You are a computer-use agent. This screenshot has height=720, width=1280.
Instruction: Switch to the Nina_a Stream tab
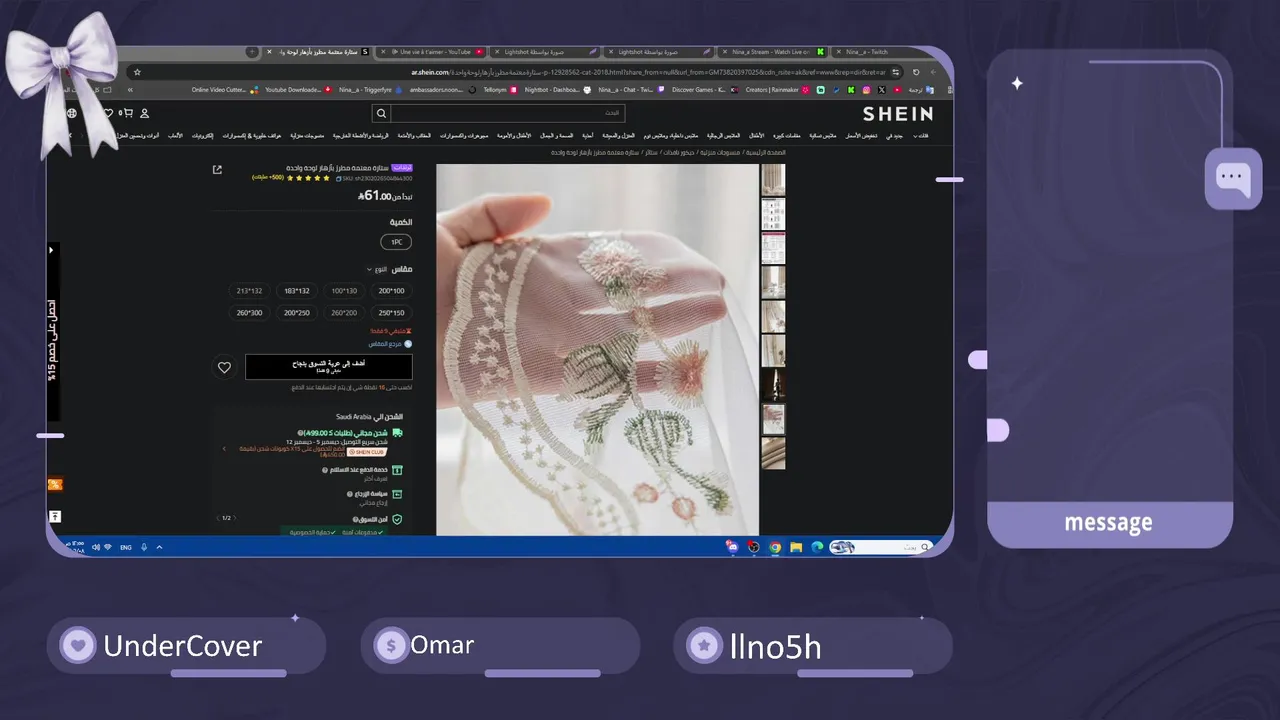pyautogui.click(x=770, y=52)
